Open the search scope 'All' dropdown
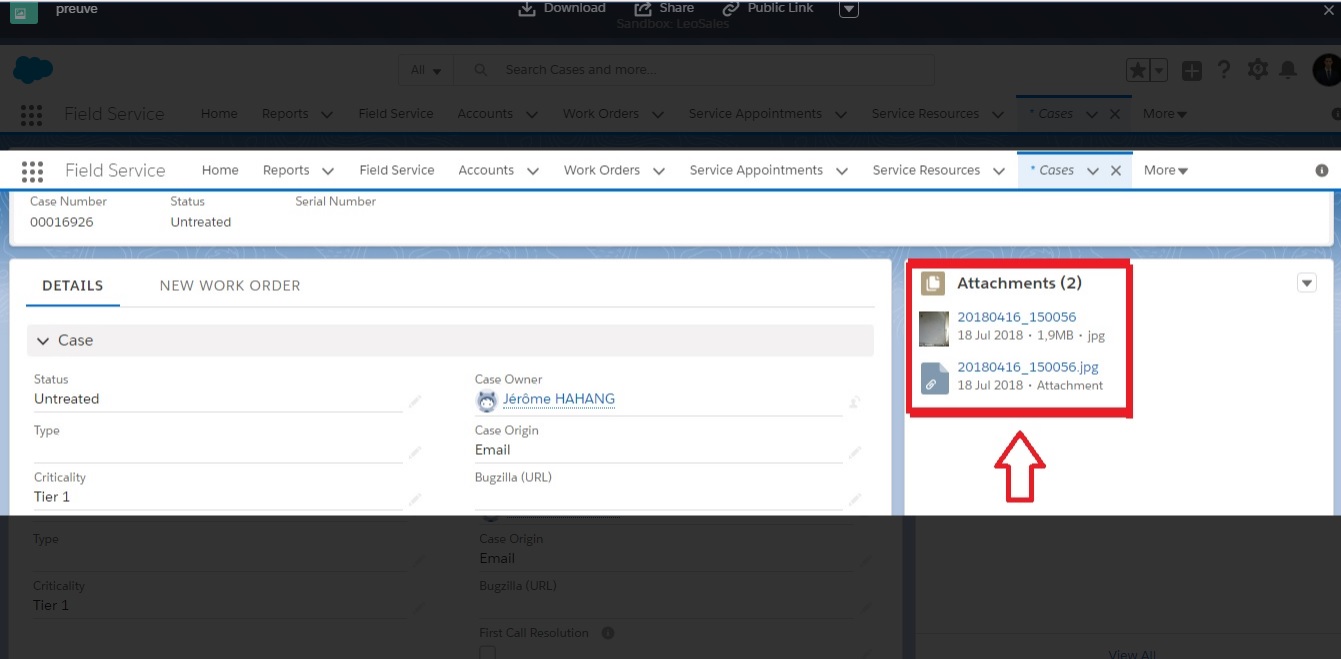This screenshot has width=1341, height=659. 425,70
